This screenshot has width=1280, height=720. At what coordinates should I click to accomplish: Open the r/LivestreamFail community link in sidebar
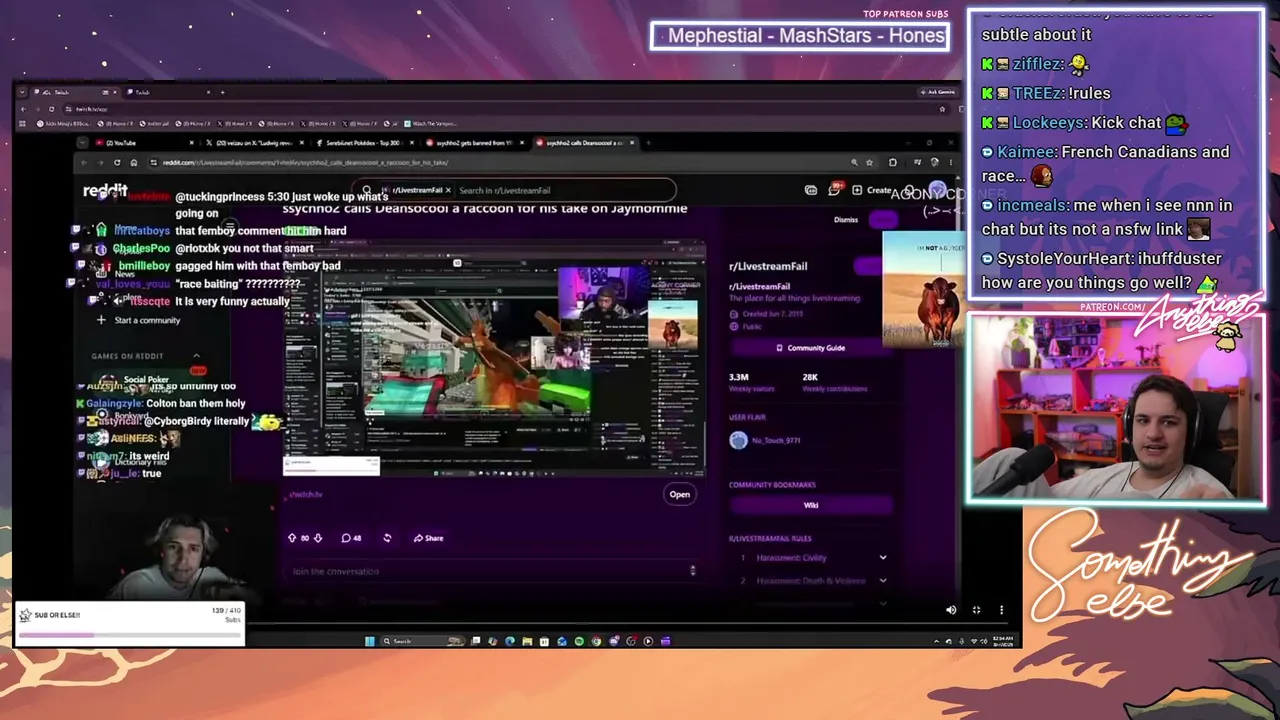point(768,266)
